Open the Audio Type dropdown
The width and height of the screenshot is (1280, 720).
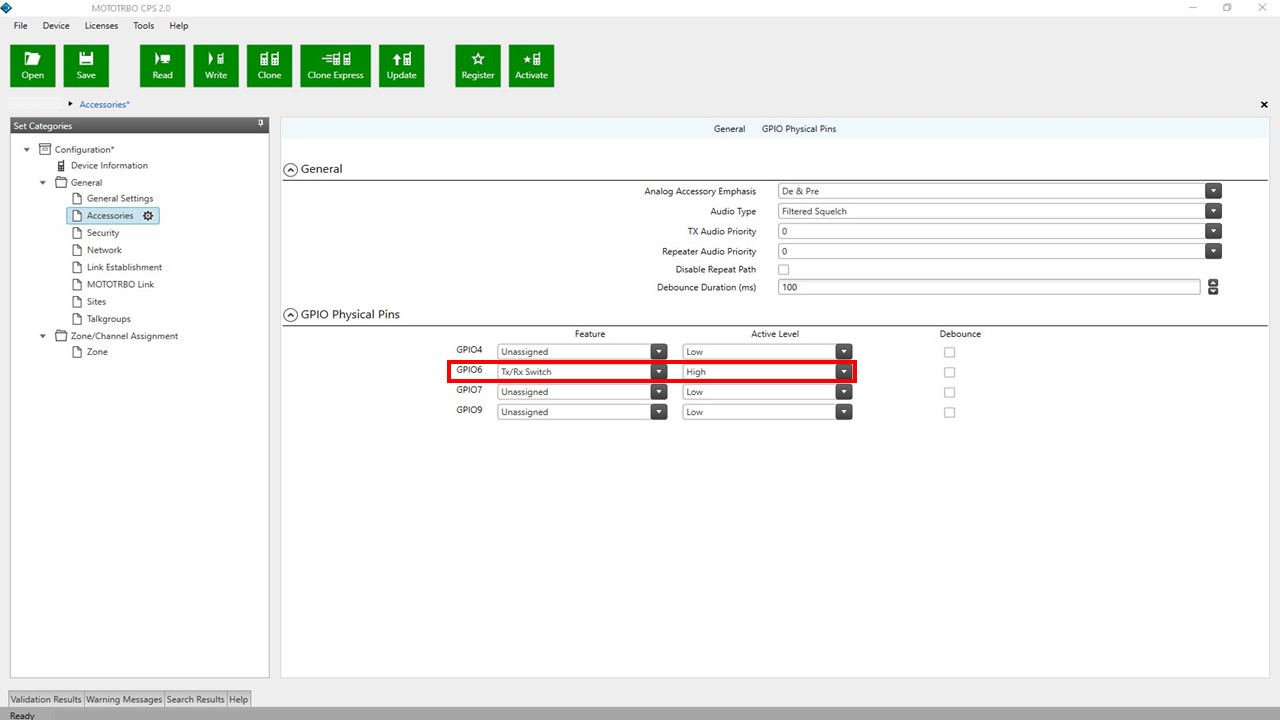[x=1213, y=211]
